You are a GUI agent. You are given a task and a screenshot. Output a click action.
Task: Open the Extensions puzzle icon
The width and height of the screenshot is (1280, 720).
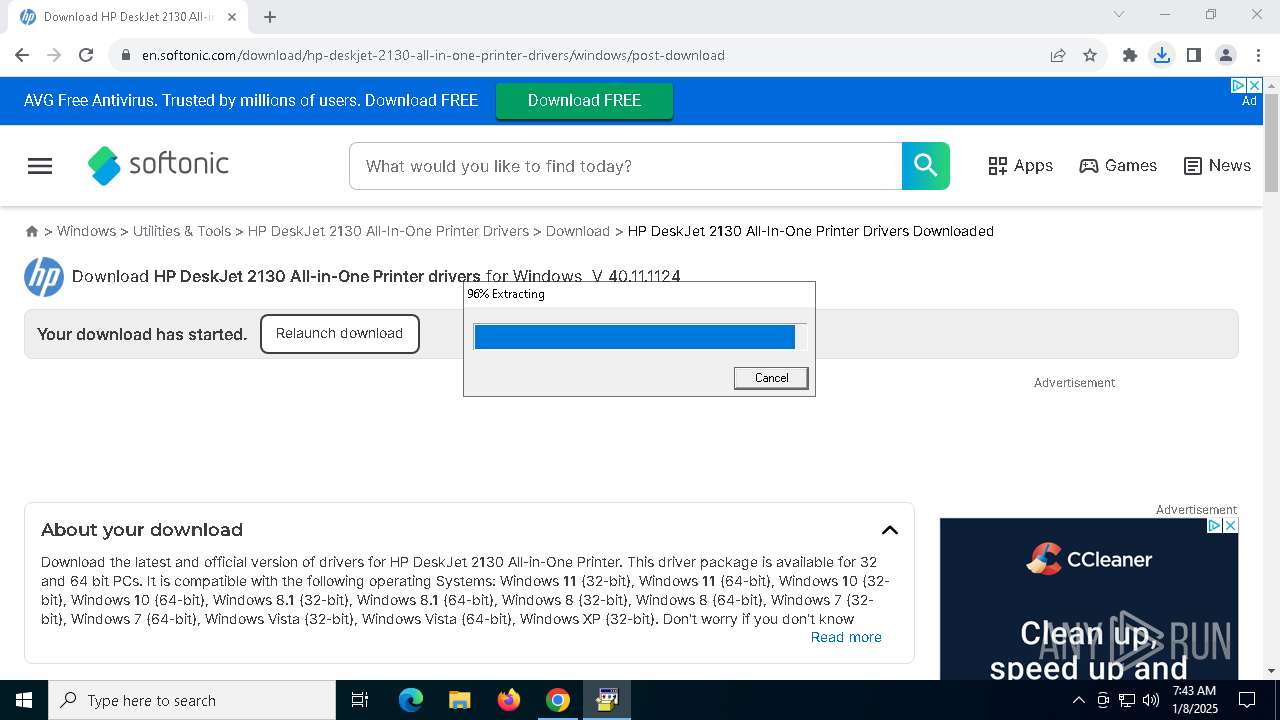click(1130, 55)
